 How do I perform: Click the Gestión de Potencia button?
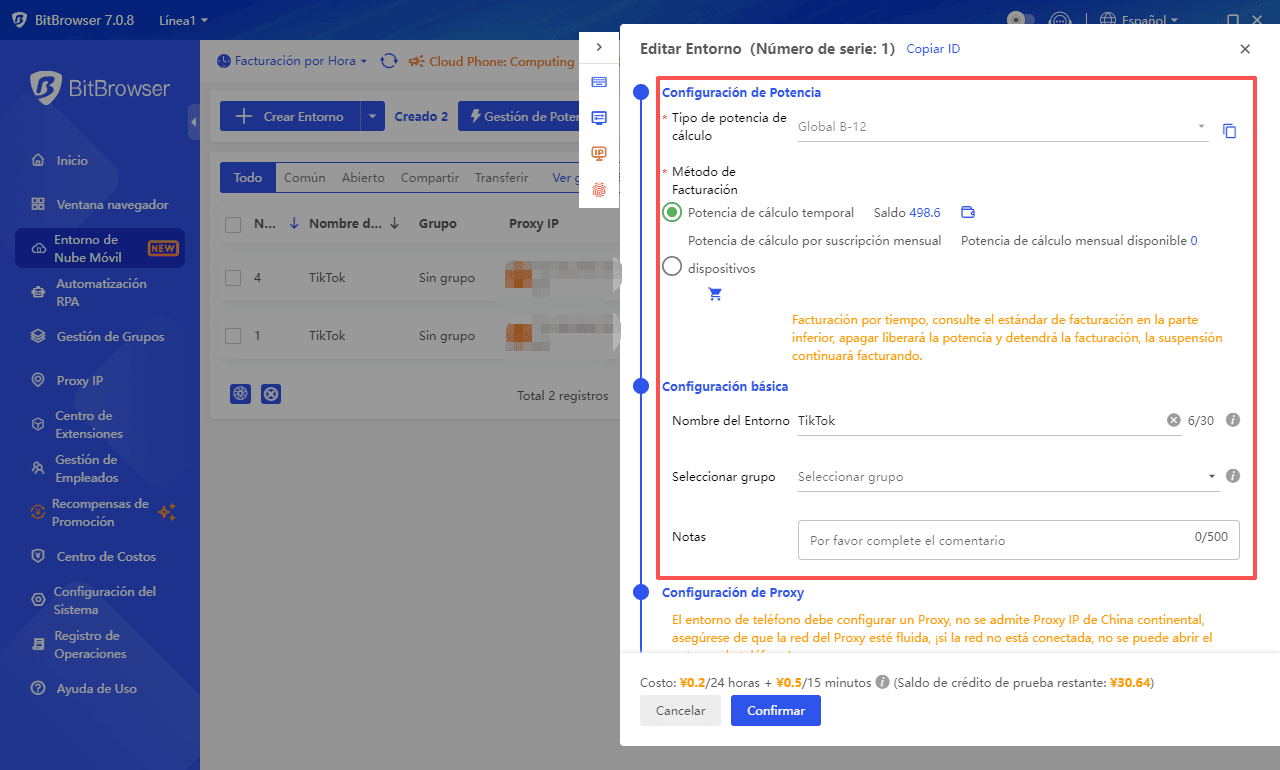pyautogui.click(x=519, y=116)
